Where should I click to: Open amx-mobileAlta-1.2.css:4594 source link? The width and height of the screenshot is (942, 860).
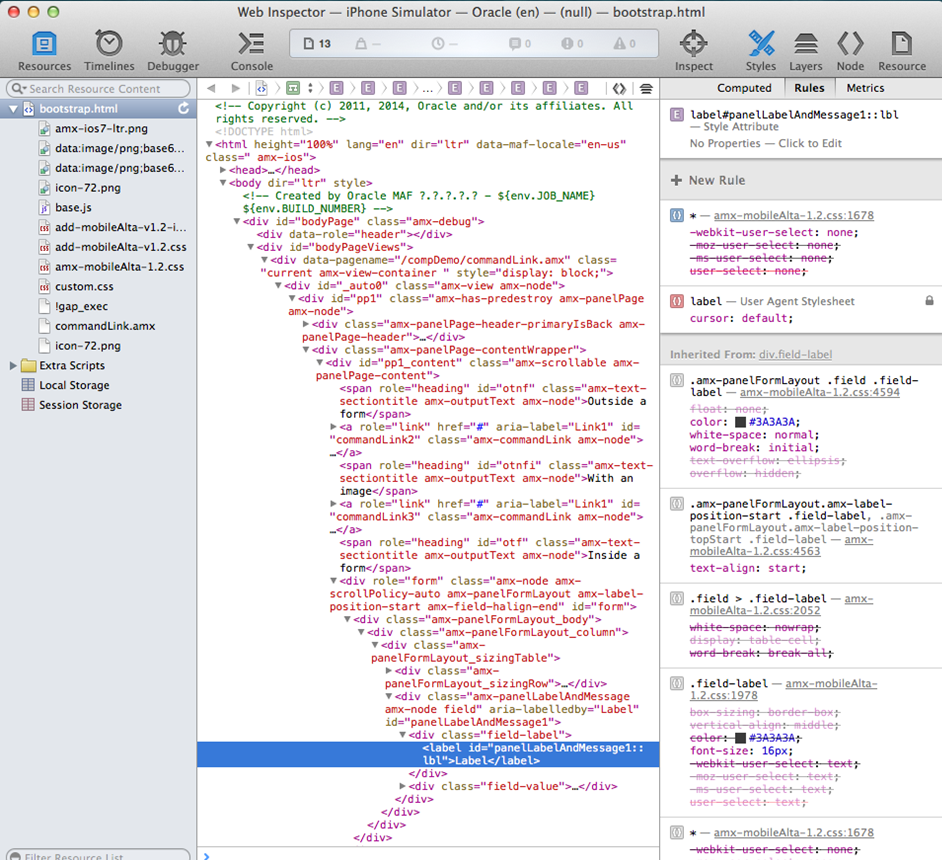[x=819, y=393]
